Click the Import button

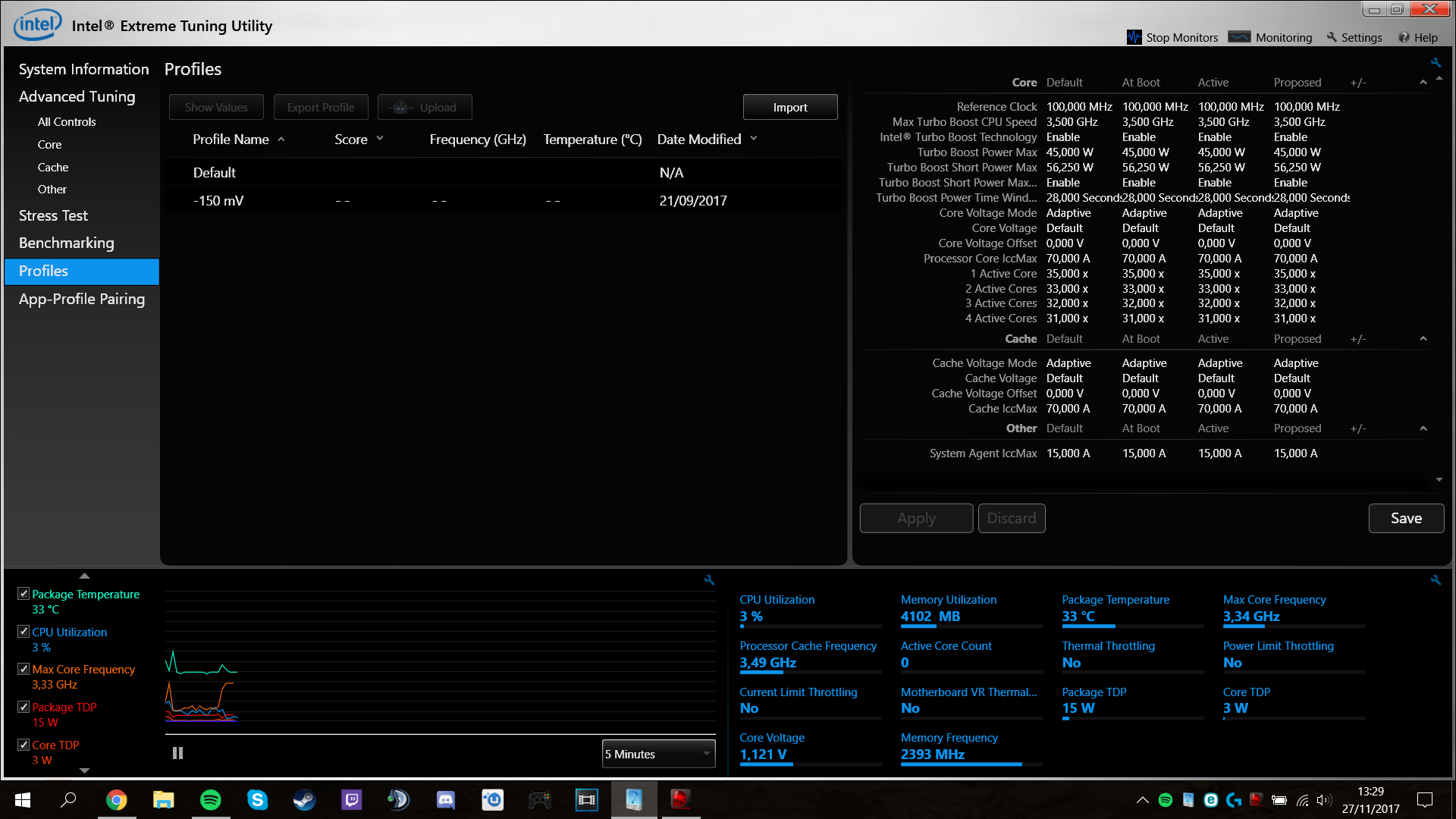[x=790, y=107]
